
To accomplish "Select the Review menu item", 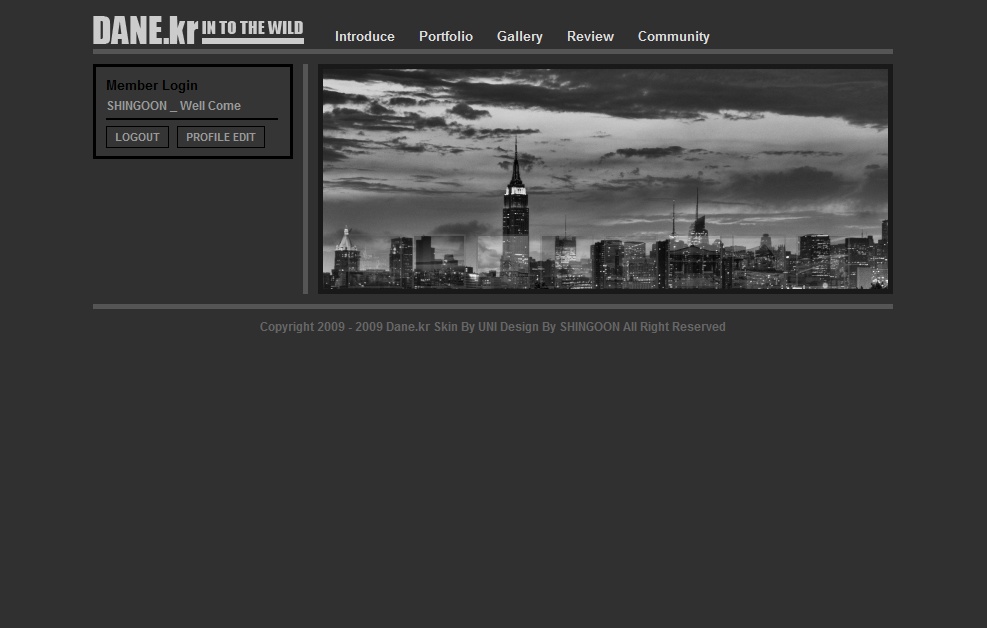I will coord(590,37).
